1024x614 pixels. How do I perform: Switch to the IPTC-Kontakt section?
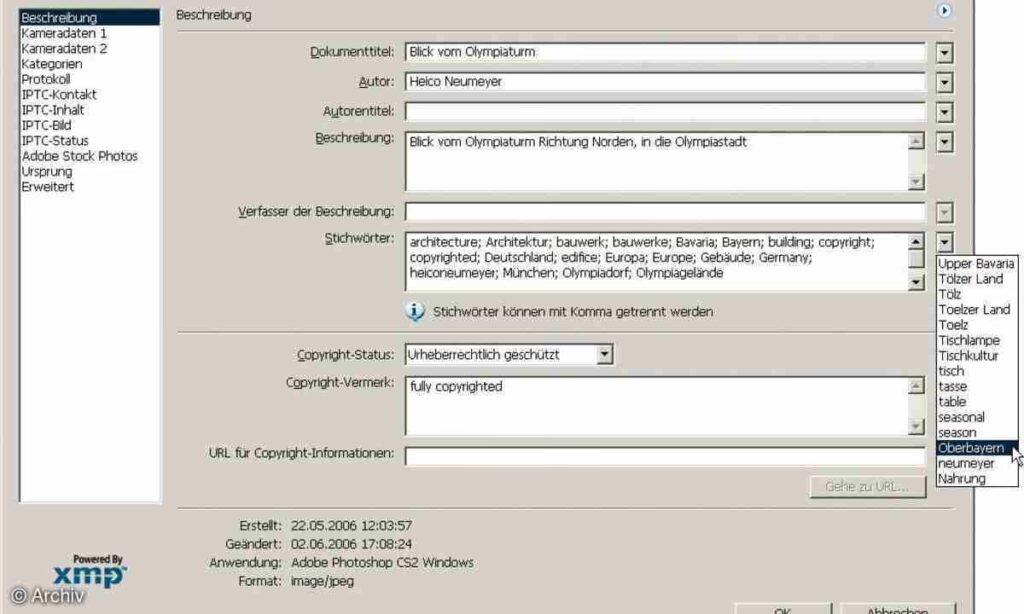59,95
